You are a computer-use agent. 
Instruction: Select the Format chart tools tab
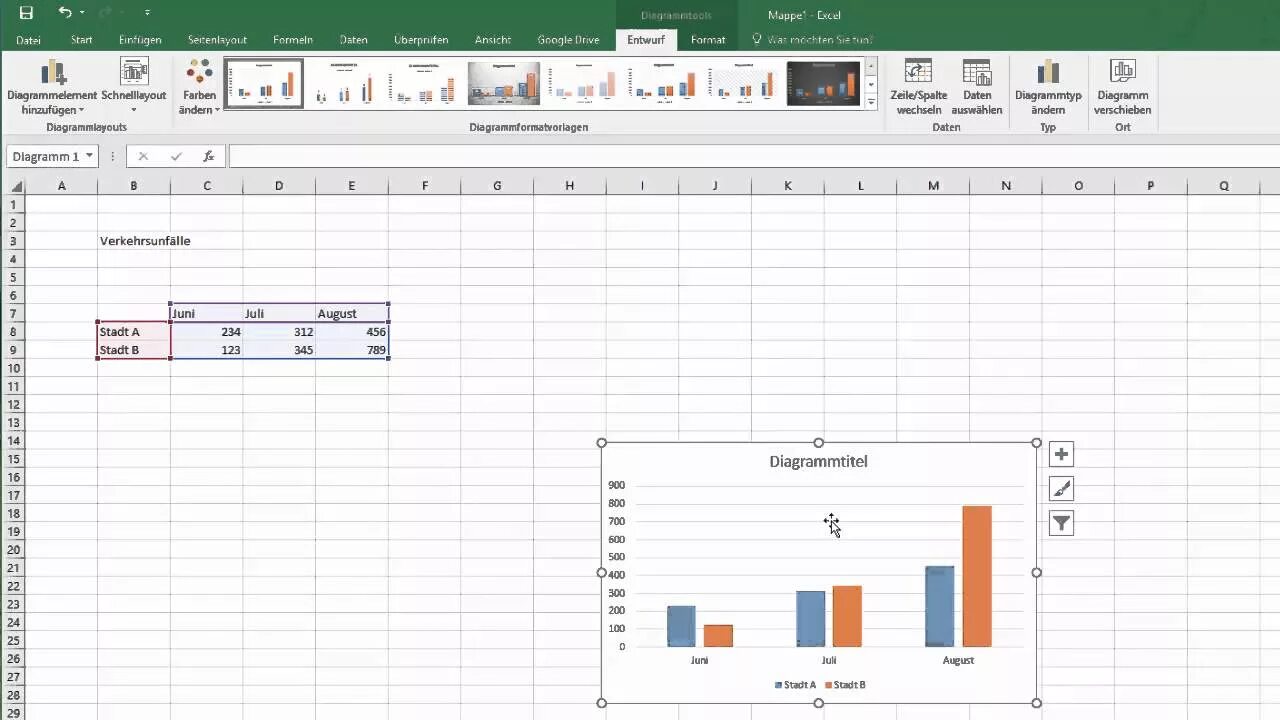[x=708, y=40]
